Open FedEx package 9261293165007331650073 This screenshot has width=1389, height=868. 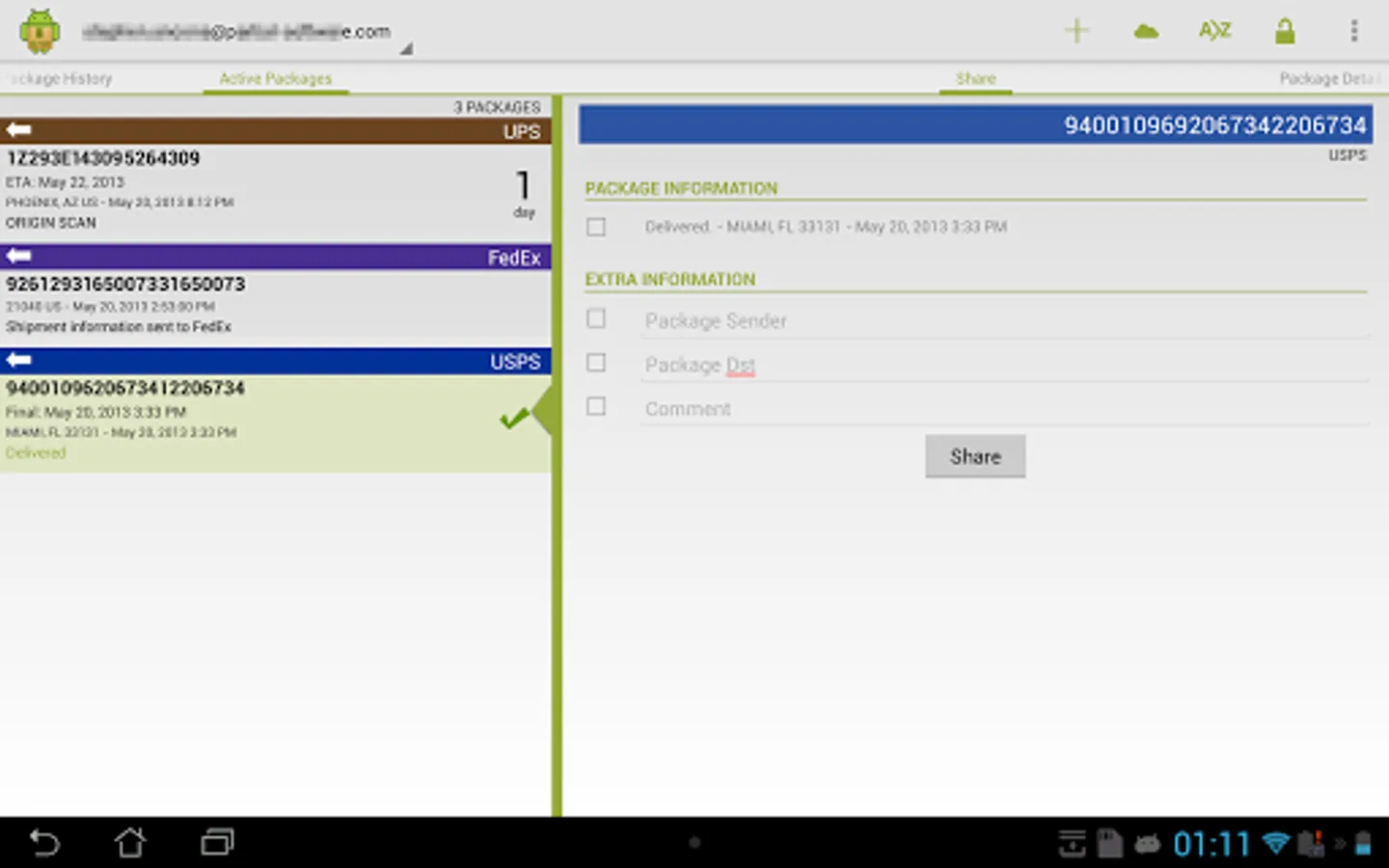(276, 305)
